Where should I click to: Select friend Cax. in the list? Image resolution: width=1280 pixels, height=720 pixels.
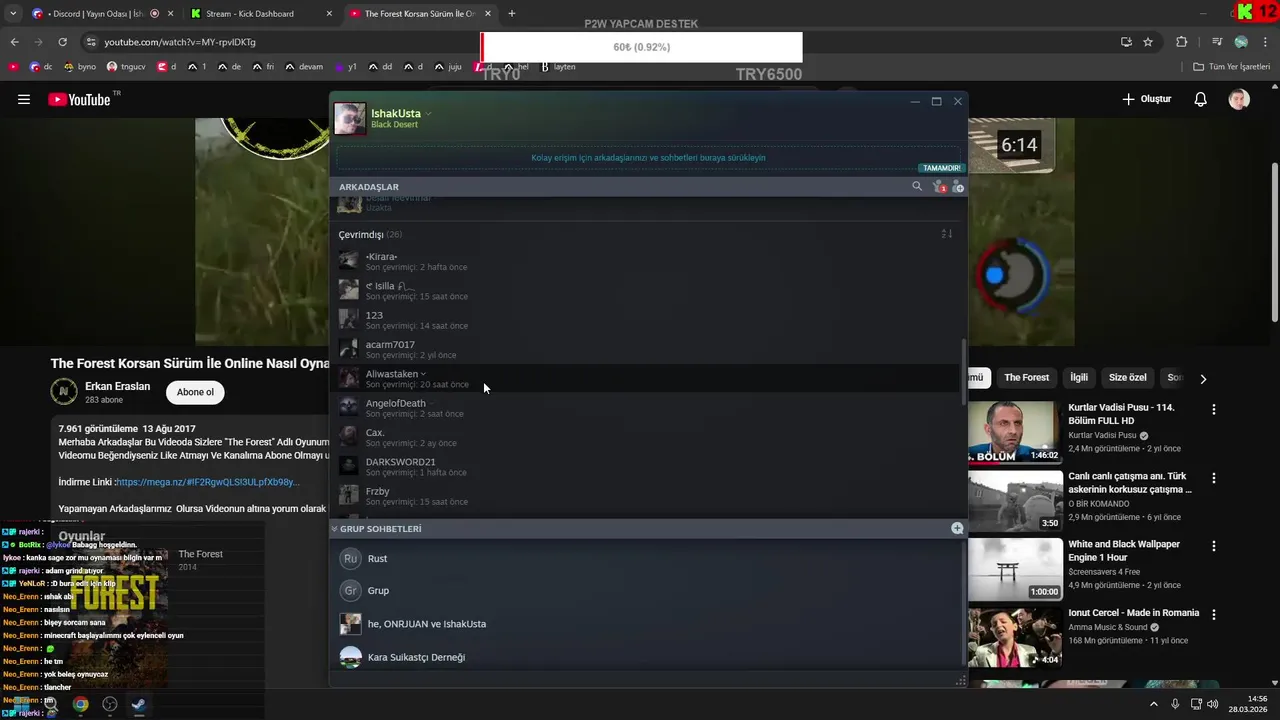pyautogui.click(x=648, y=437)
